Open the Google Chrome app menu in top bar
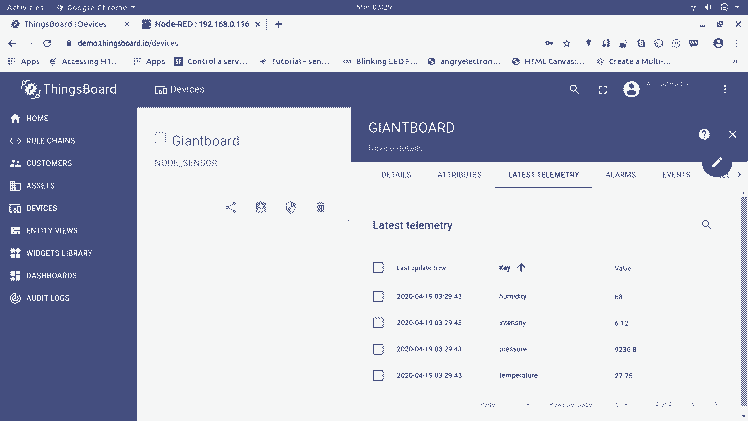This screenshot has height=421, width=748. (x=96, y=7)
